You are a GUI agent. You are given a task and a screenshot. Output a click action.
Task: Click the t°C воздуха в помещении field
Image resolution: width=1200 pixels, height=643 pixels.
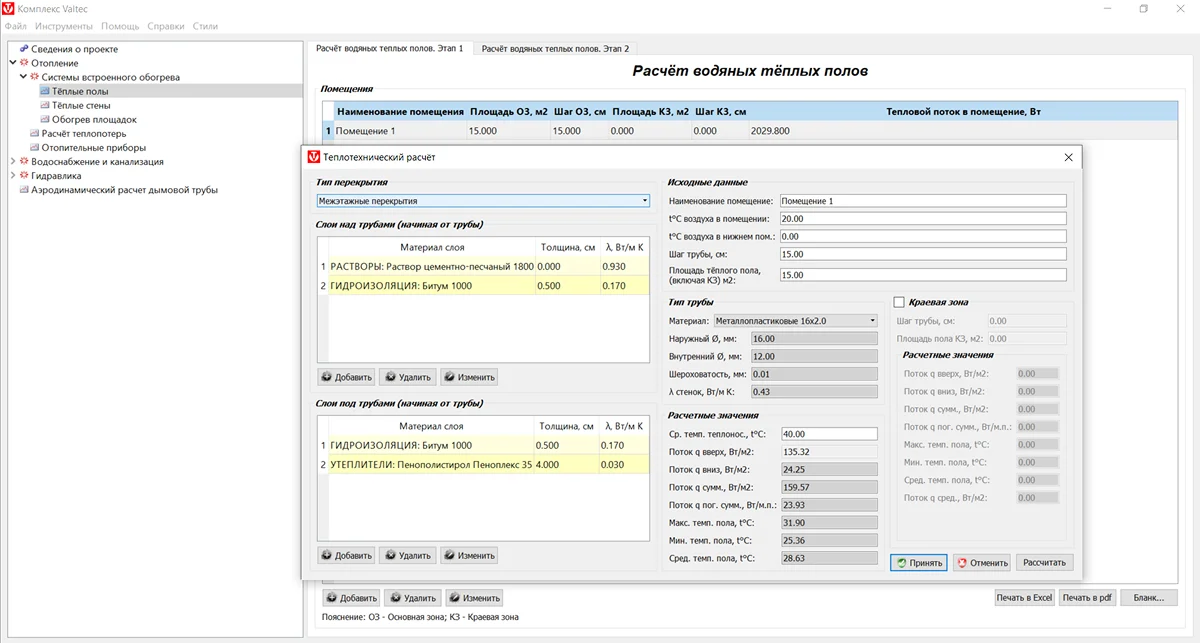(922, 219)
